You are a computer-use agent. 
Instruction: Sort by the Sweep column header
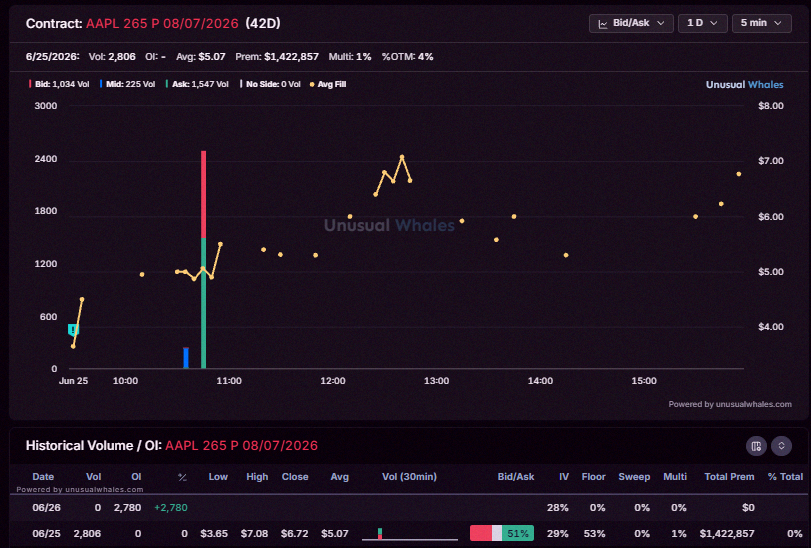pos(634,477)
